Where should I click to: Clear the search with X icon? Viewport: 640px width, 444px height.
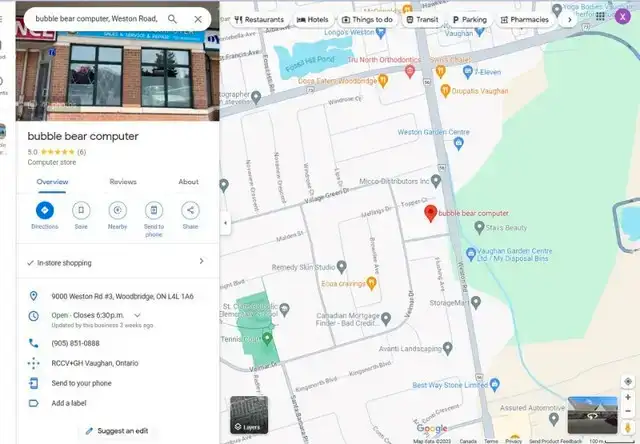(197, 19)
